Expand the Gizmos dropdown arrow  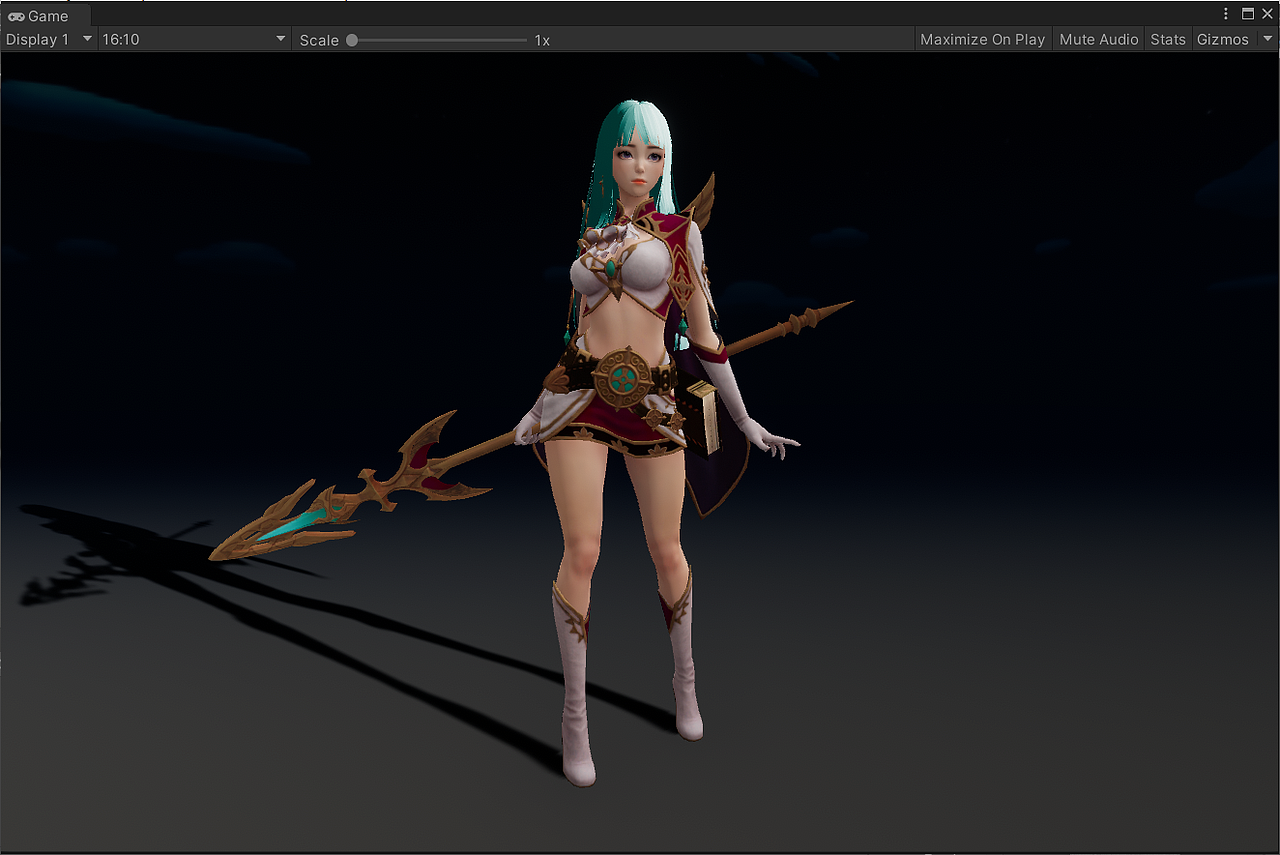[1267, 39]
